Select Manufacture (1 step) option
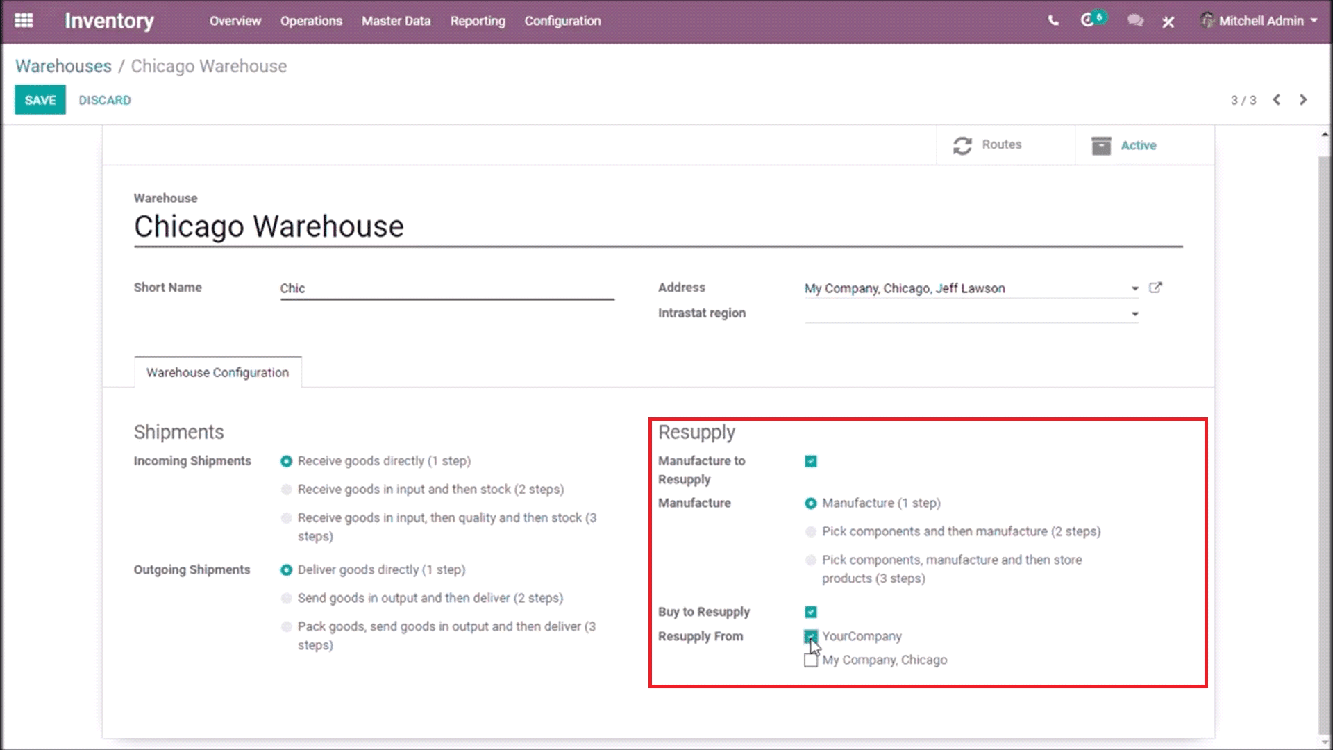The height and width of the screenshot is (750, 1333). click(811, 503)
